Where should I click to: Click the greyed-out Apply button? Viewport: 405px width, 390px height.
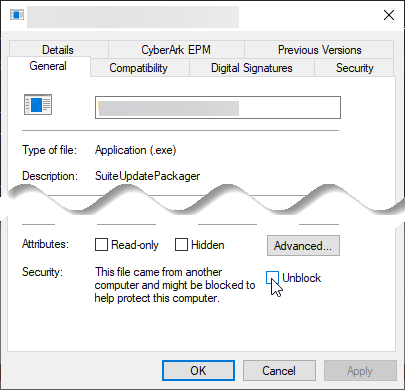360,370
